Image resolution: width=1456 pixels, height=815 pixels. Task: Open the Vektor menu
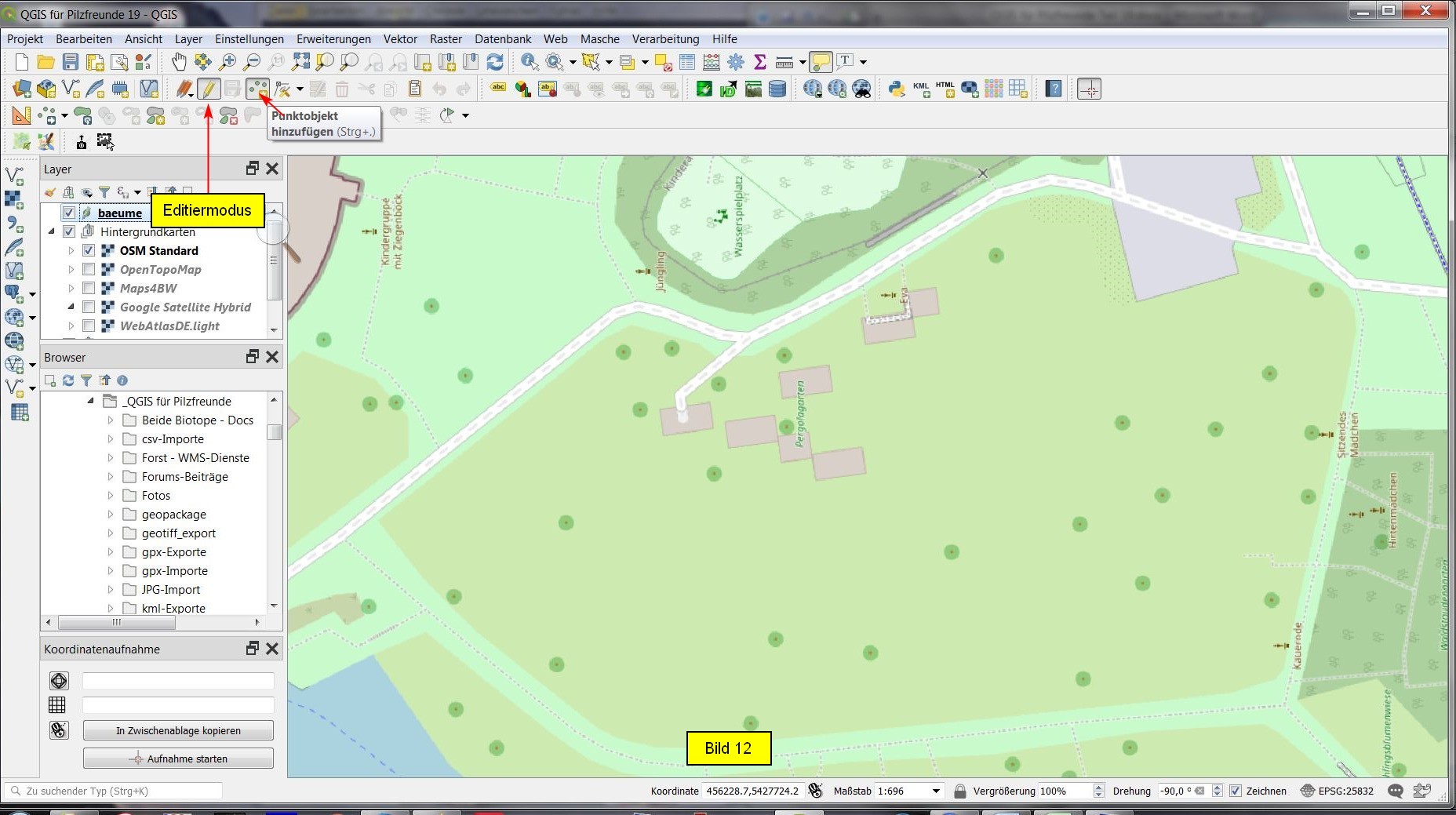pos(400,39)
